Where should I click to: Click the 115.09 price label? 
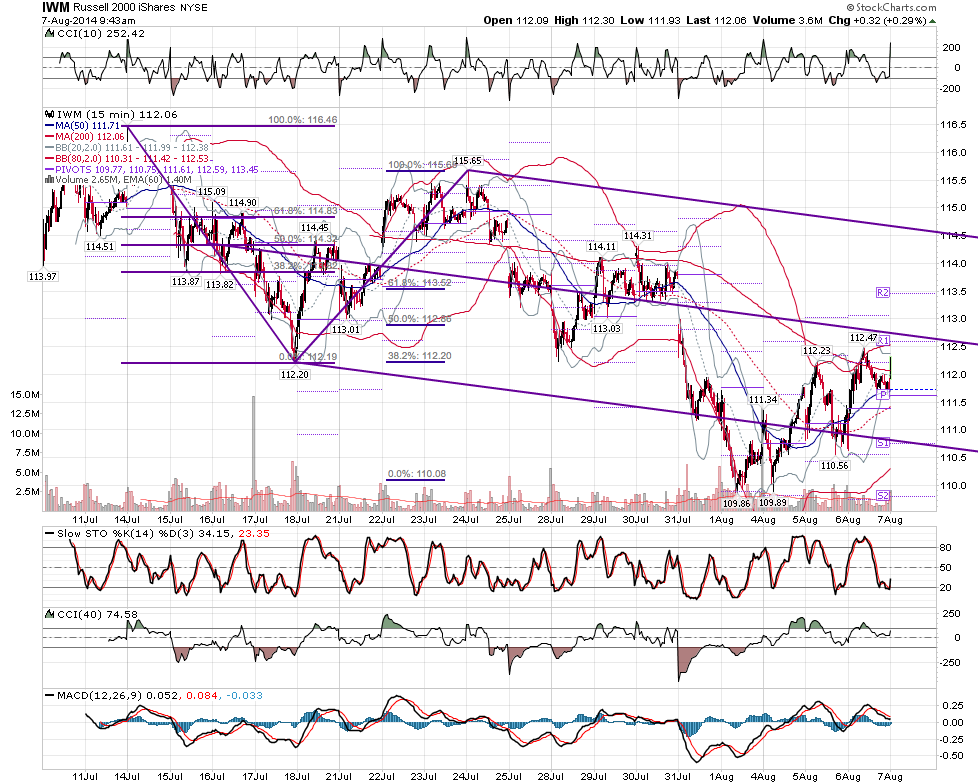211,191
